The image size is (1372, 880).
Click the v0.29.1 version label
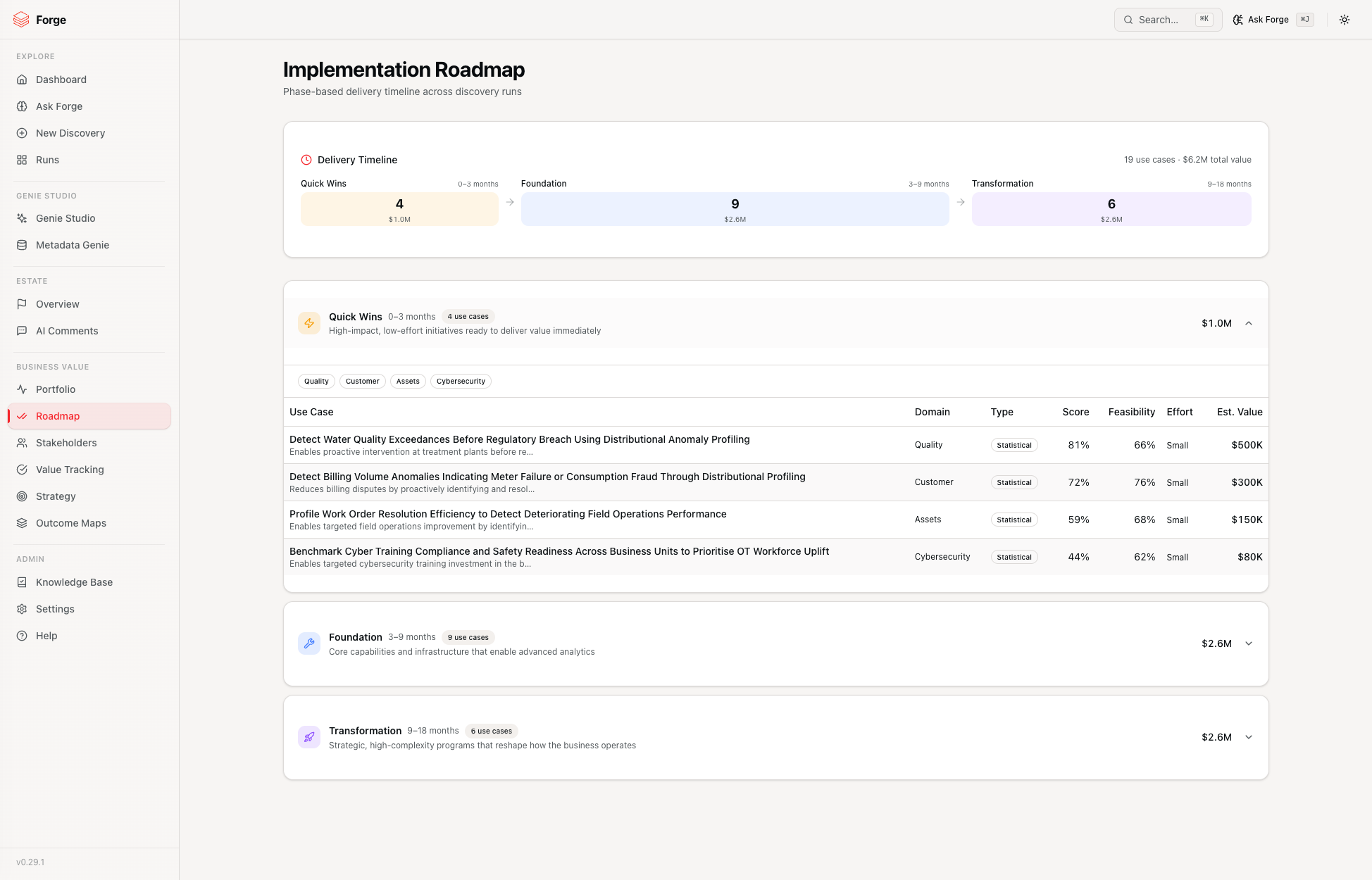click(x=30, y=862)
